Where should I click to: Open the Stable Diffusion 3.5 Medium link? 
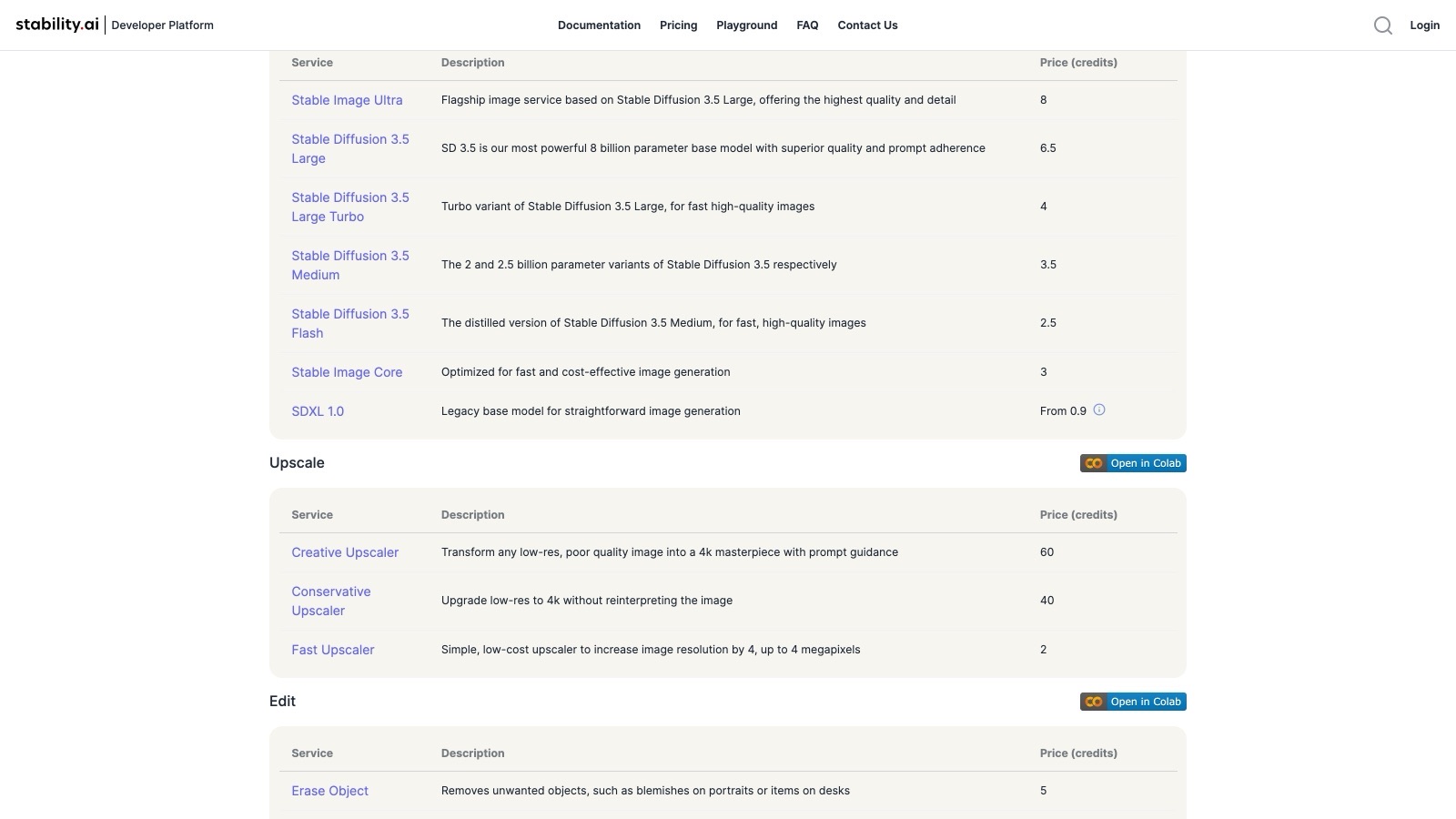coord(350,265)
